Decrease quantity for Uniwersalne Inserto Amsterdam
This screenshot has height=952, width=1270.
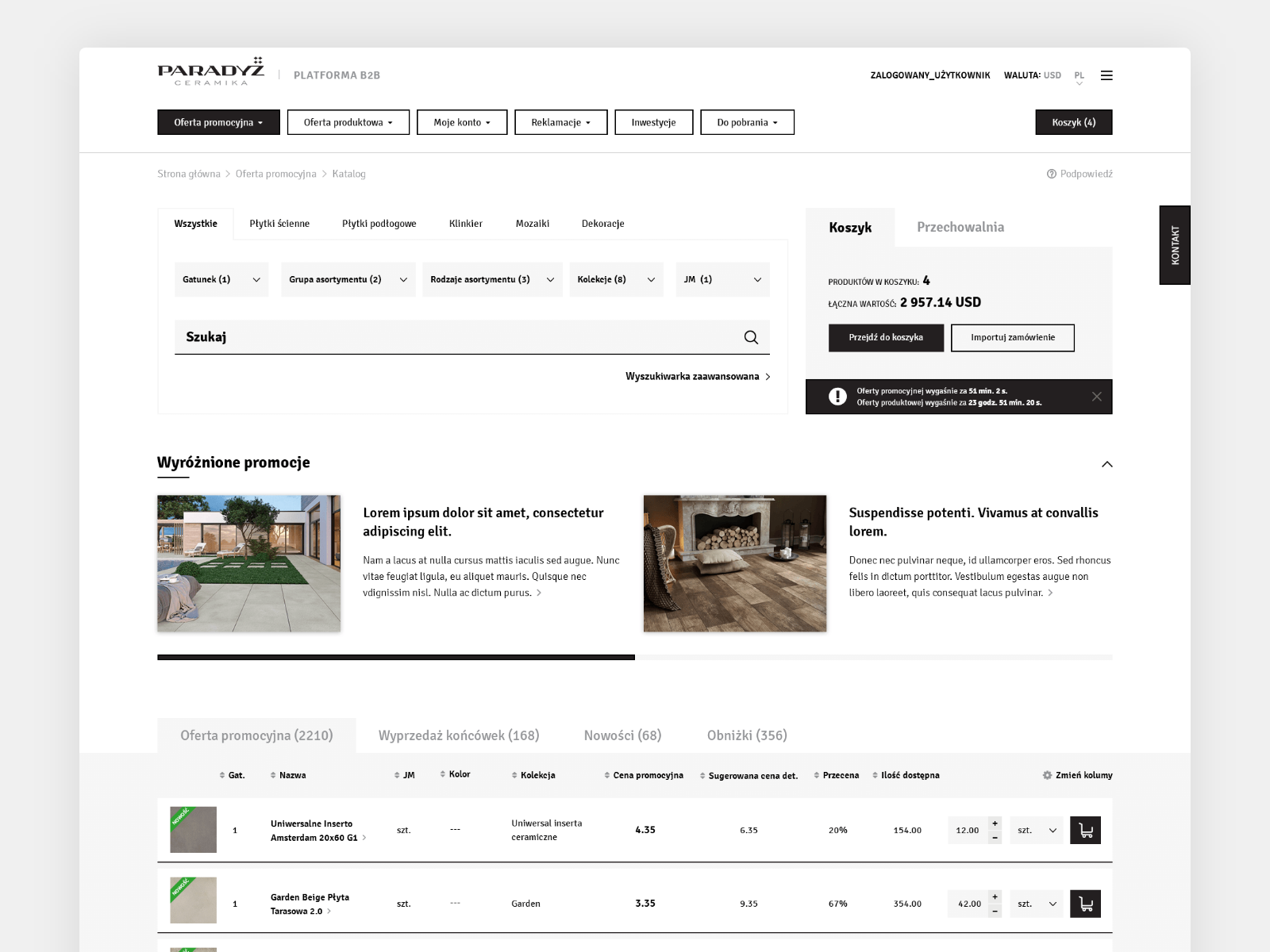(995, 838)
